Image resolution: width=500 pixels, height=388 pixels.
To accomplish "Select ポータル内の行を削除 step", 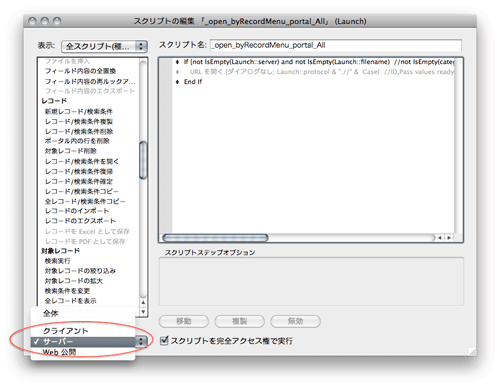I will click(x=77, y=141).
